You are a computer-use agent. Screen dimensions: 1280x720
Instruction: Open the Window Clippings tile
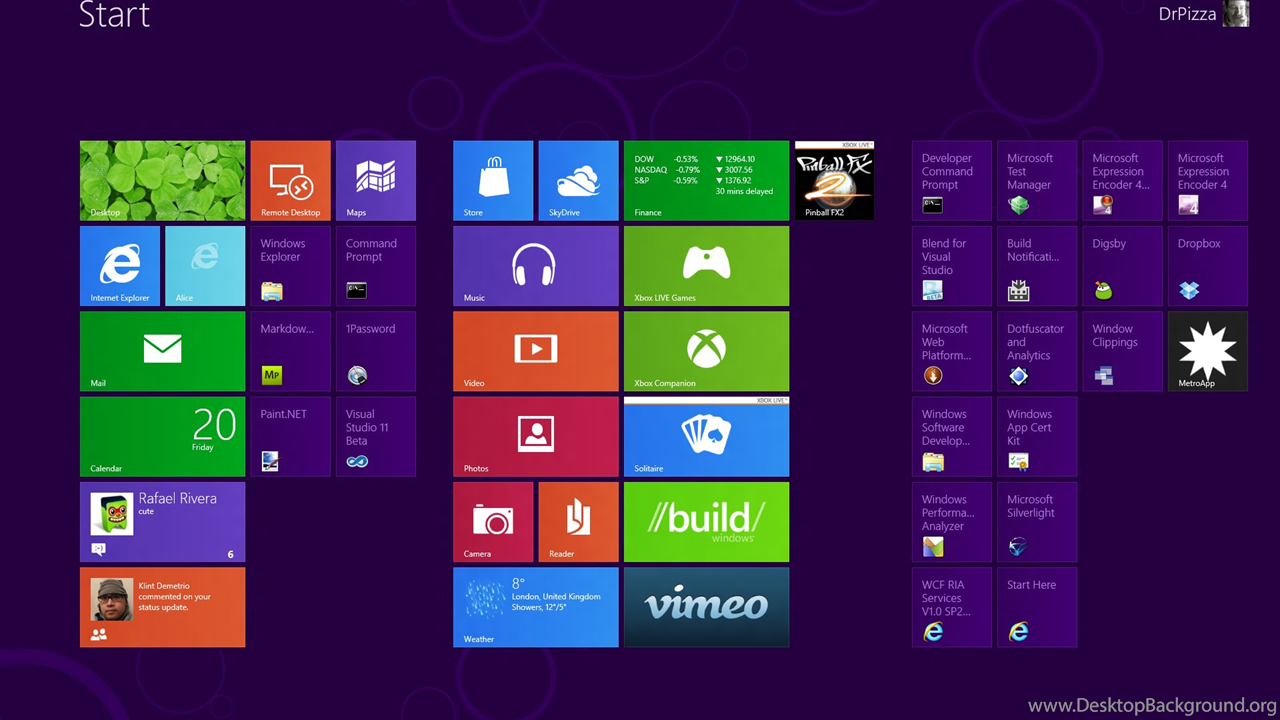pyautogui.click(x=1122, y=351)
